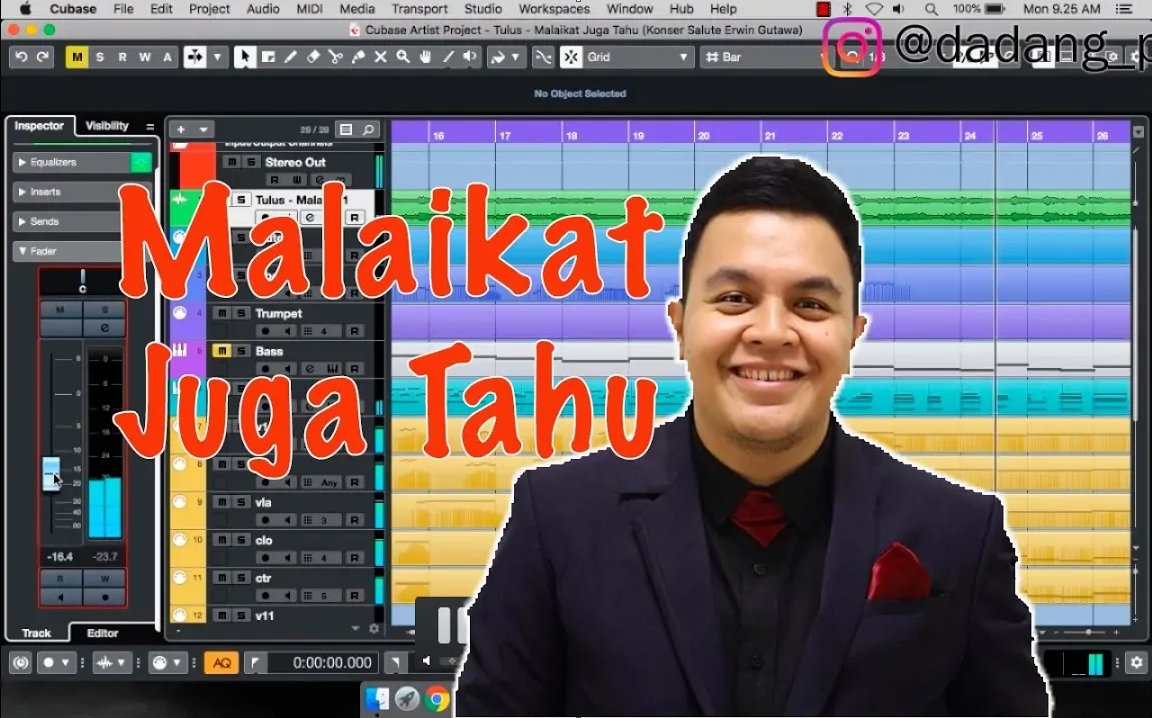The height and width of the screenshot is (718, 1152).
Task: Select the Glue tool
Action: (358, 57)
